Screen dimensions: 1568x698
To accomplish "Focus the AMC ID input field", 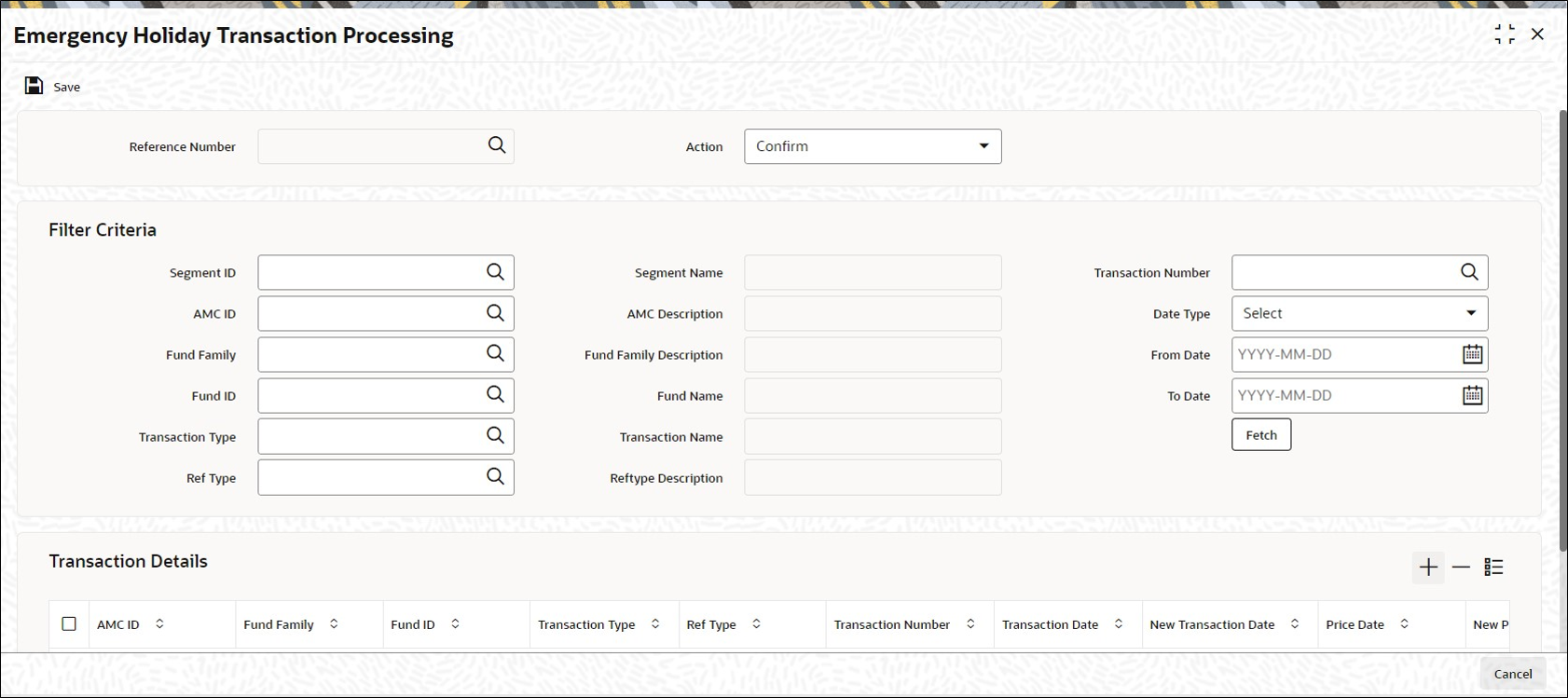I will (386, 313).
